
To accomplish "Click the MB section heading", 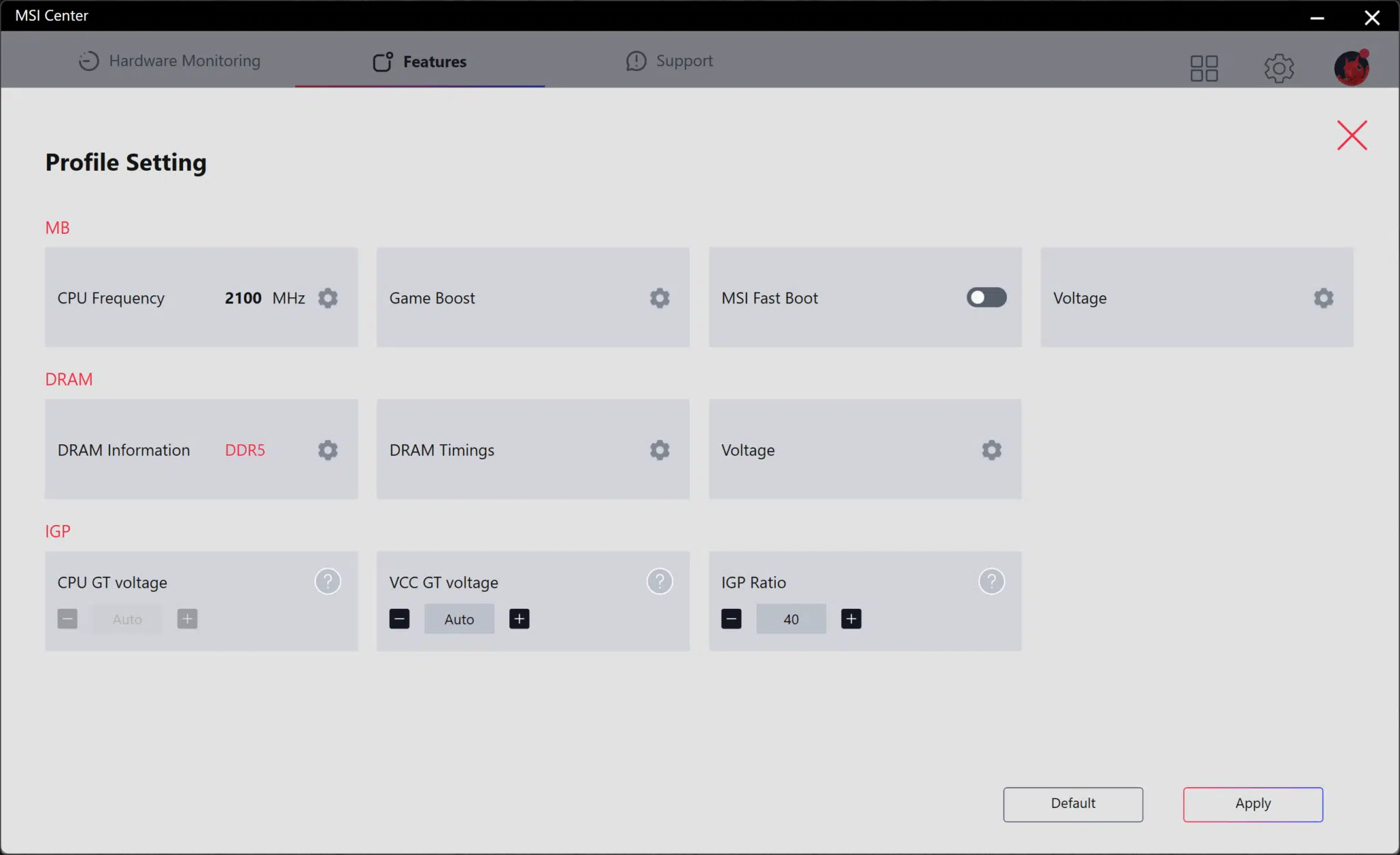I will tap(57, 228).
